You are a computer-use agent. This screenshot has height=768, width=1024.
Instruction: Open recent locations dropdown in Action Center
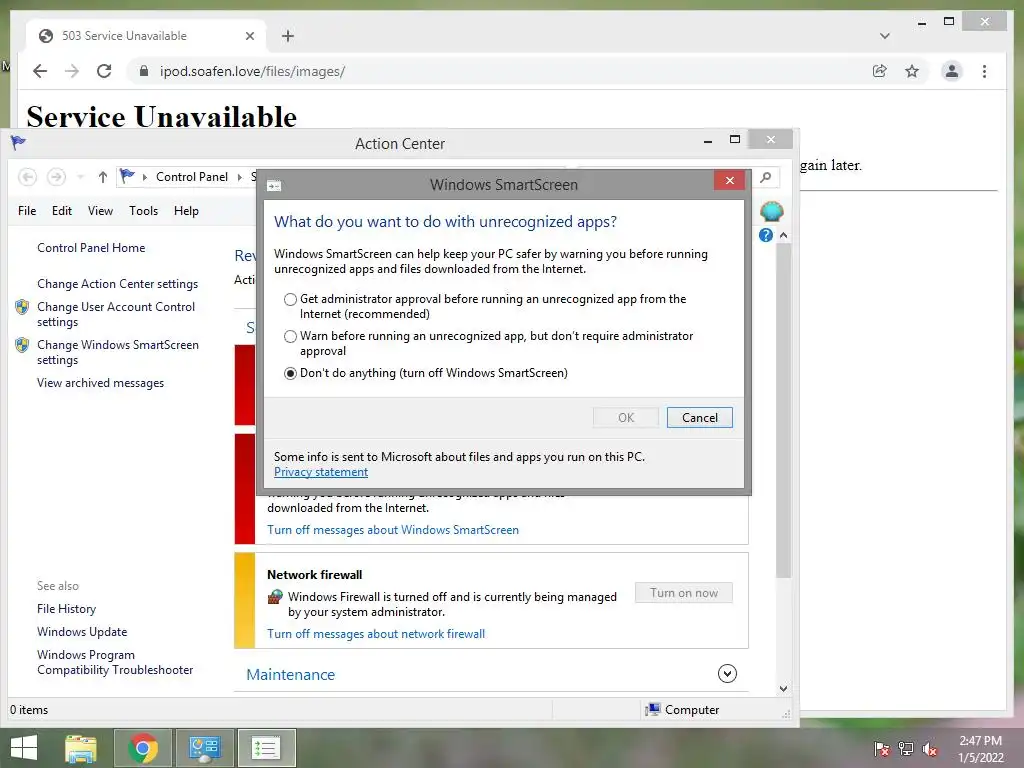pyautogui.click(x=80, y=177)
